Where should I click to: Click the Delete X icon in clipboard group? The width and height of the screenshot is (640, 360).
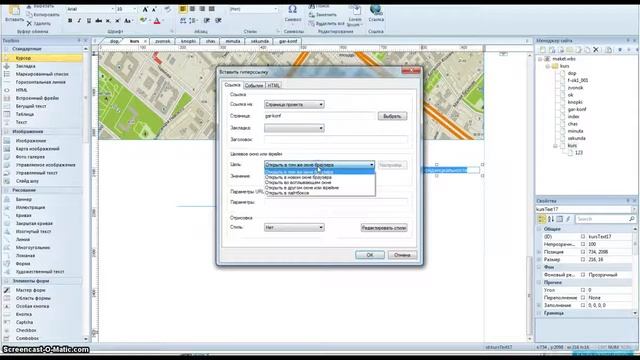pos(29,24)
